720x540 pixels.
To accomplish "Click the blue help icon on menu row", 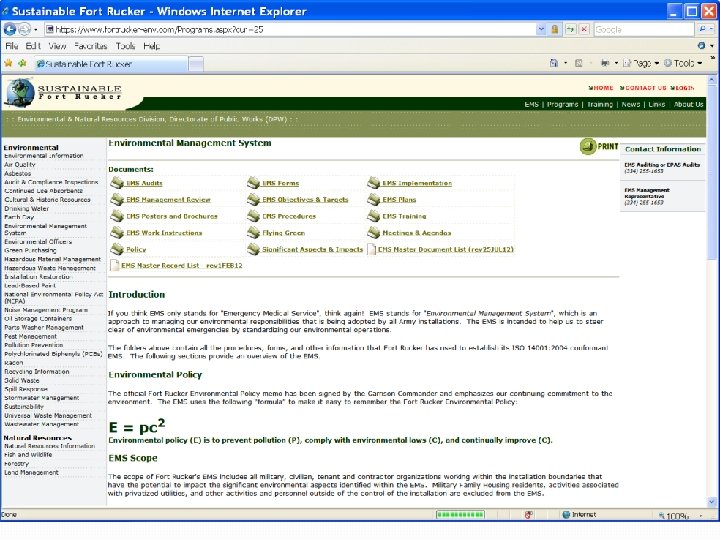I will 701,45.
